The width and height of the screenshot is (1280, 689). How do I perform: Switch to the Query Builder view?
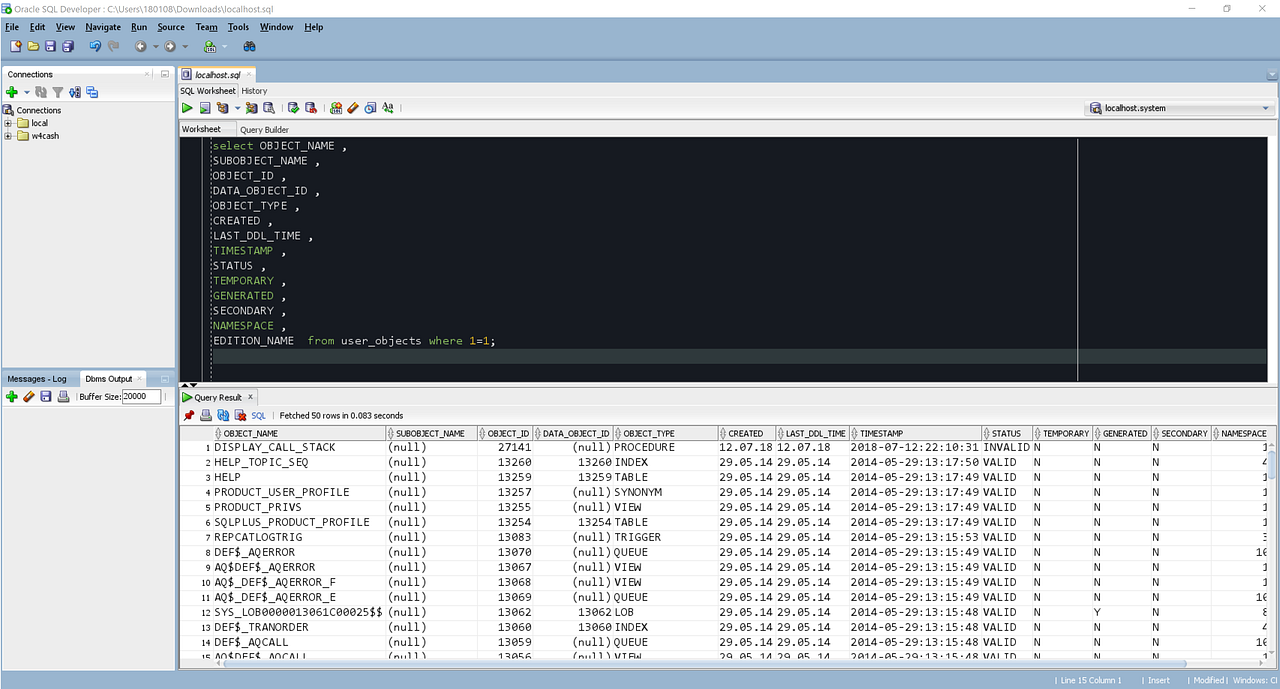264,129
